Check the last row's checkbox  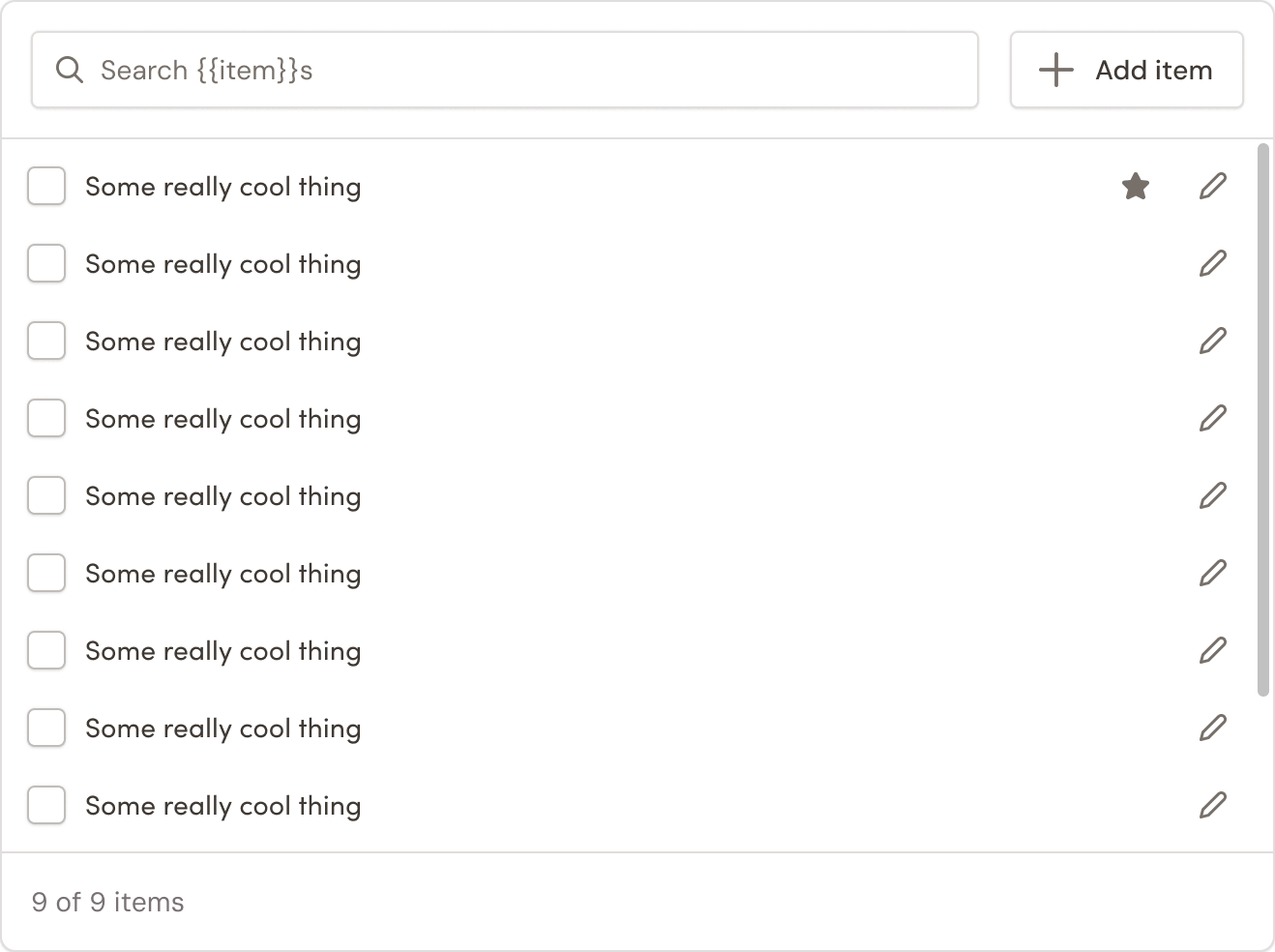click(46, 805)
